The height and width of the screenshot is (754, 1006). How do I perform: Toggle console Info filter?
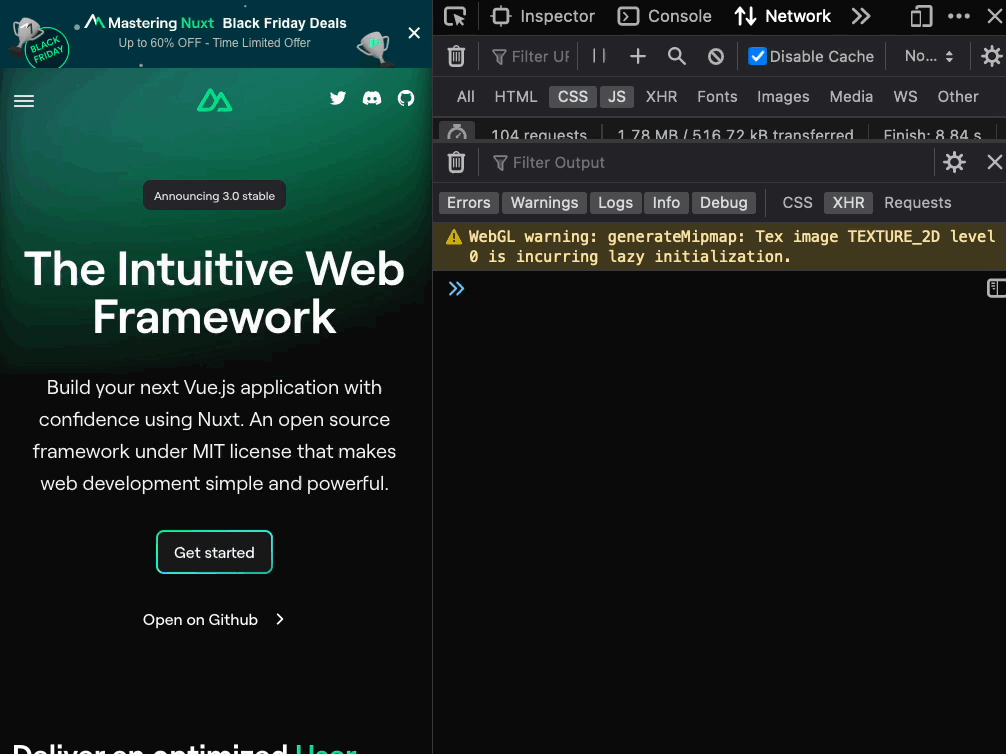tap(666, 203)
